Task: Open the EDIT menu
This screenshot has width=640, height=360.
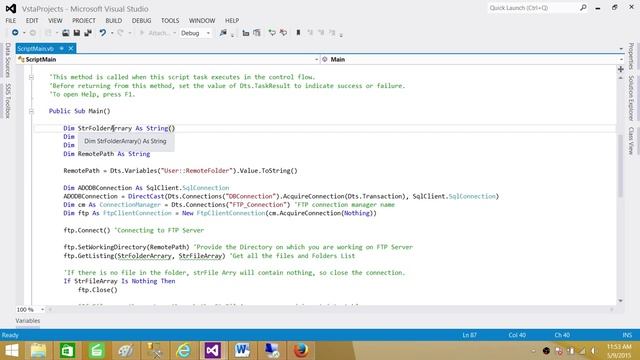Action: tap(32, 20)
